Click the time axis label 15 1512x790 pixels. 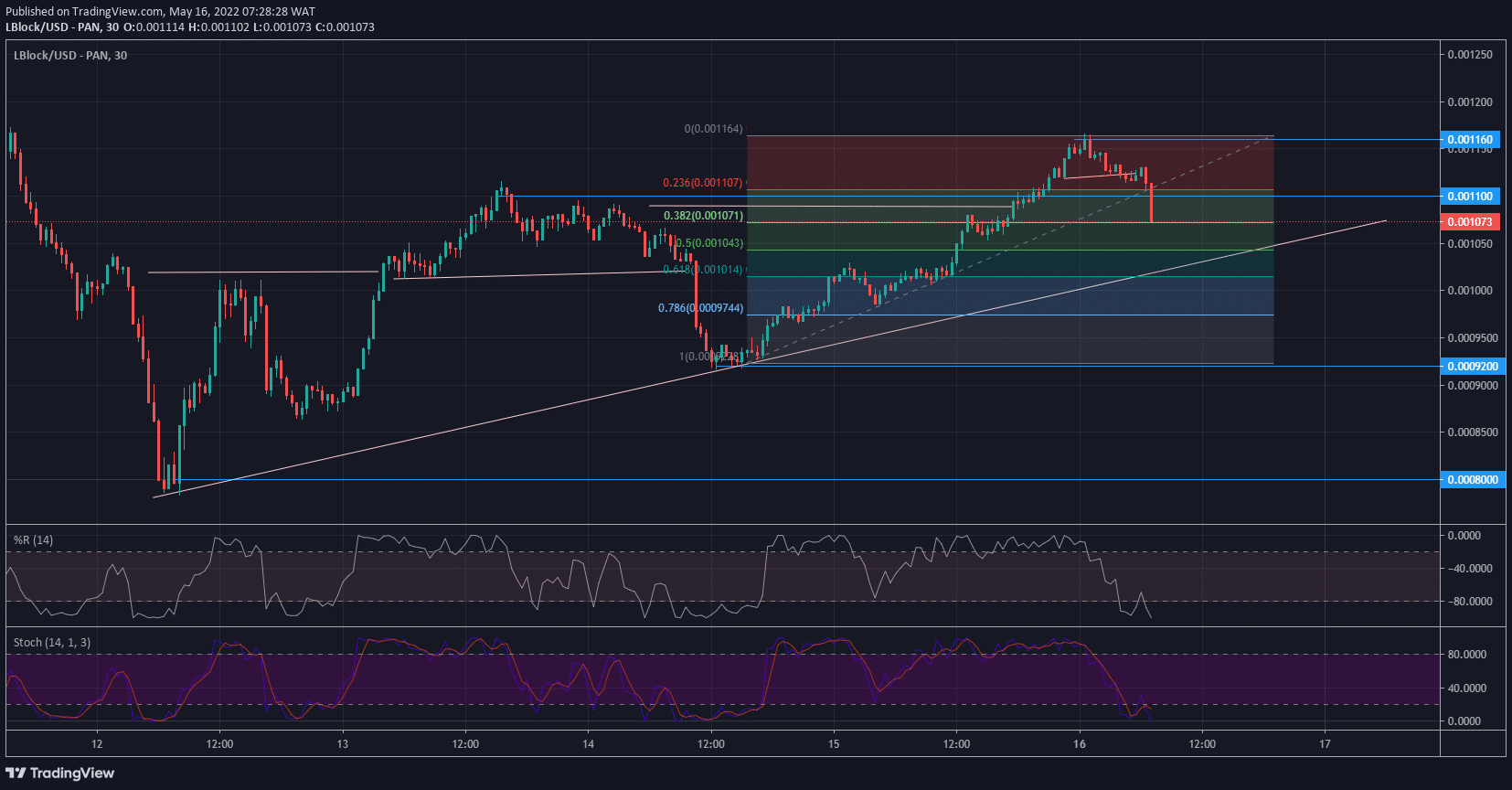[x=834, y=744]
